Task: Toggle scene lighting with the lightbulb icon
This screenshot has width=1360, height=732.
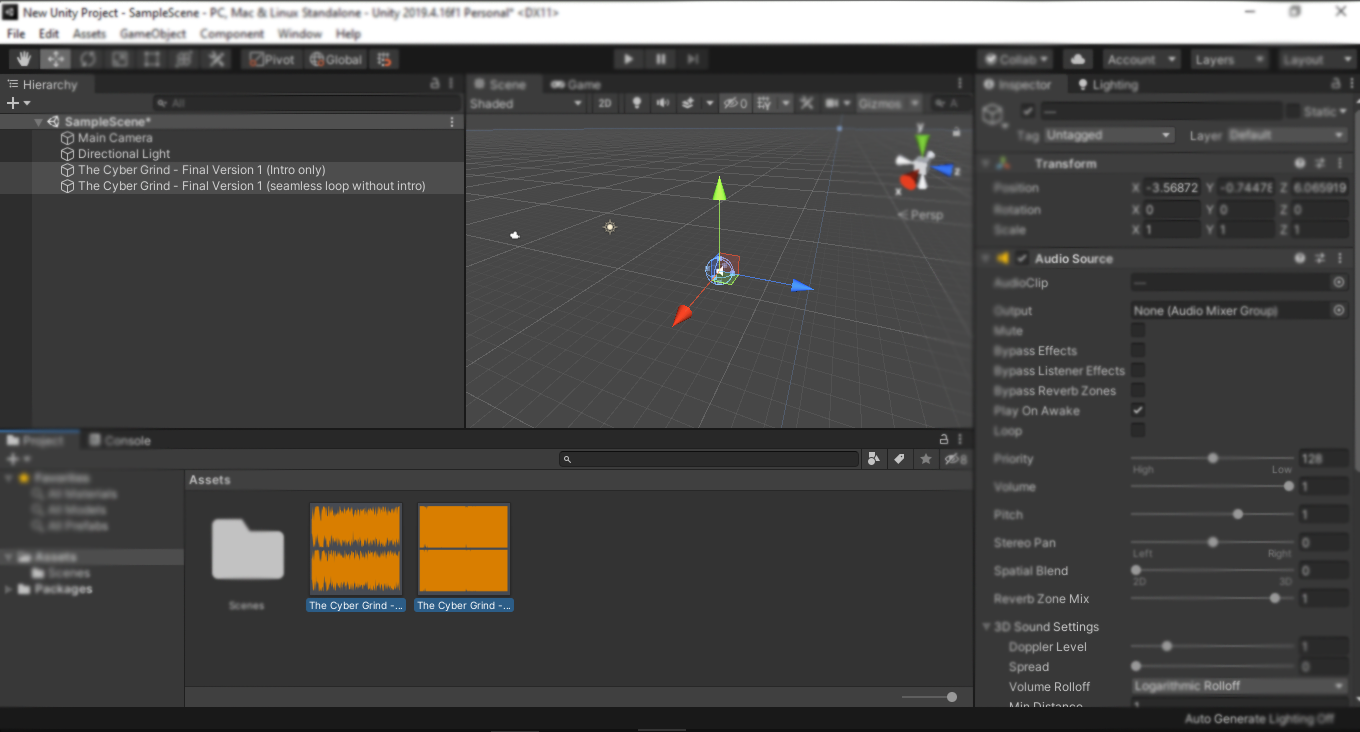Action: 636,103
